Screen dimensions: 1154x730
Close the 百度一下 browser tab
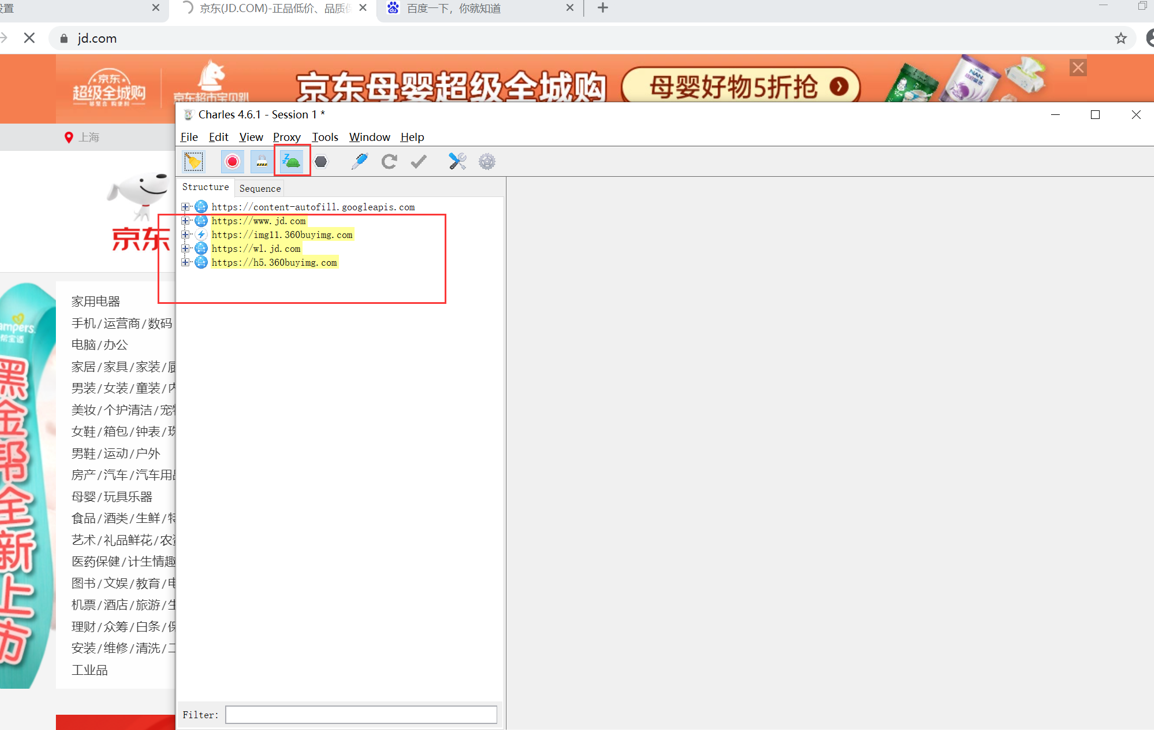[x=570, y=8]
